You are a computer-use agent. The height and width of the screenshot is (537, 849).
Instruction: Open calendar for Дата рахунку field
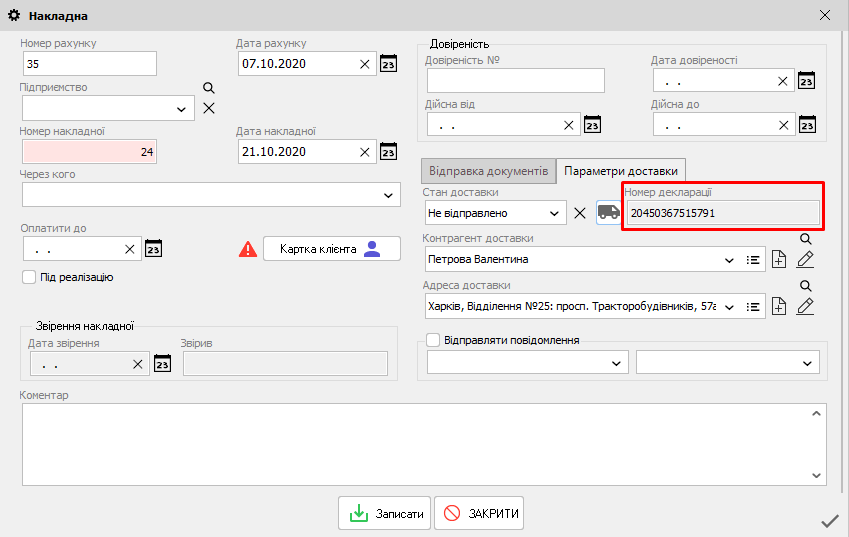coord(389,64)
